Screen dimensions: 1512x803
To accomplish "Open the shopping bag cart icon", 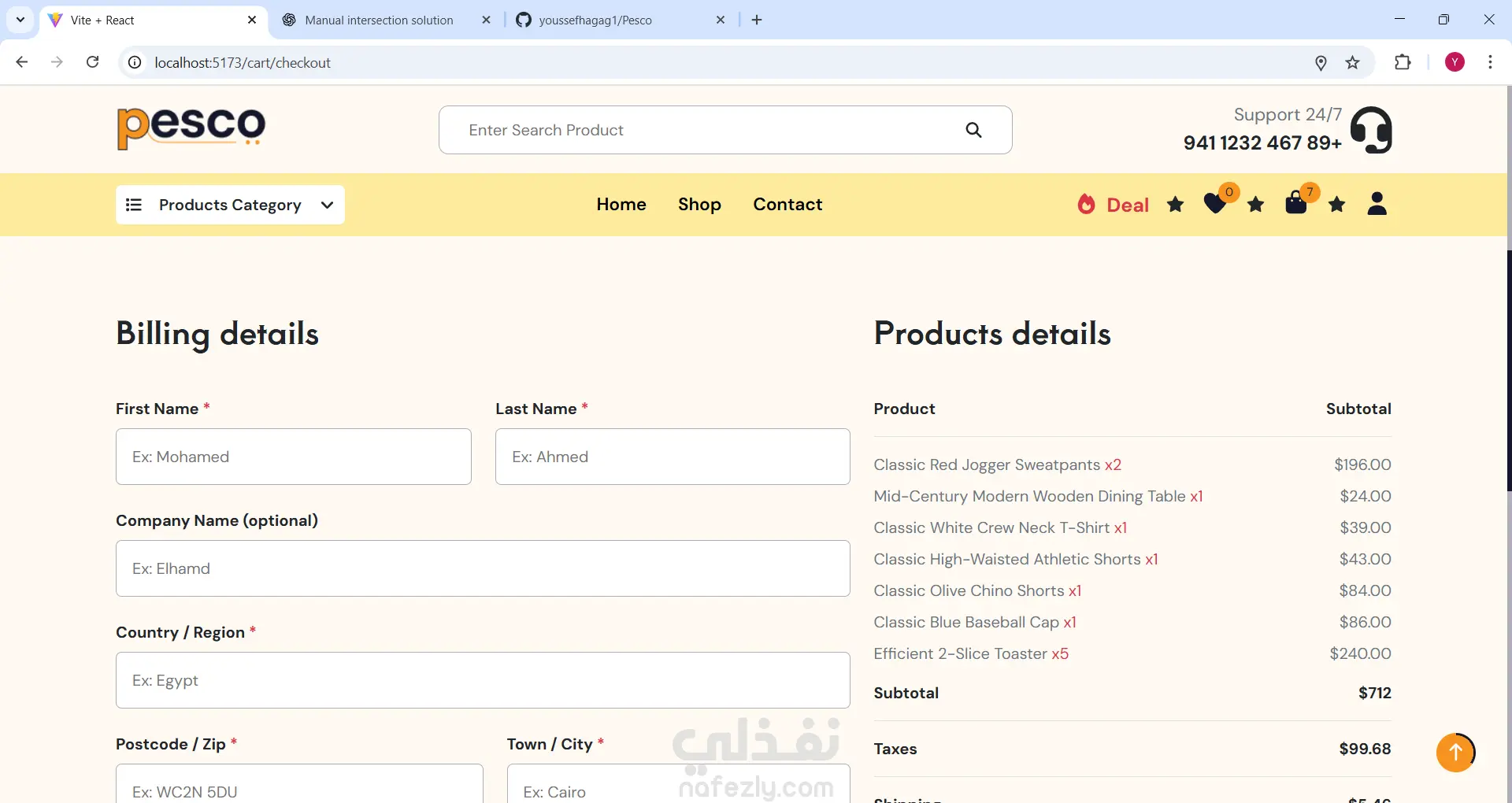I will coord(1296,203).
